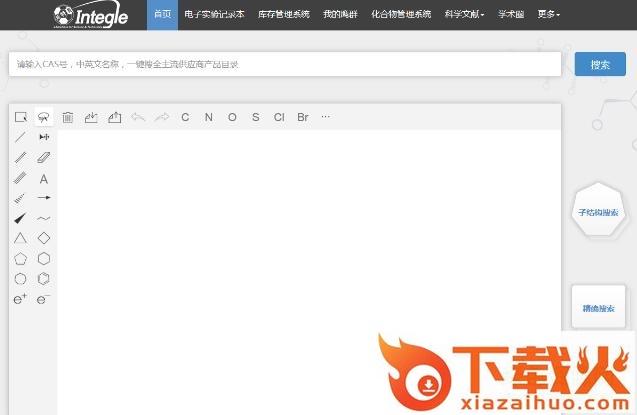
Task: Select the solid wedge bond tool
Action: tap(20, 218)
